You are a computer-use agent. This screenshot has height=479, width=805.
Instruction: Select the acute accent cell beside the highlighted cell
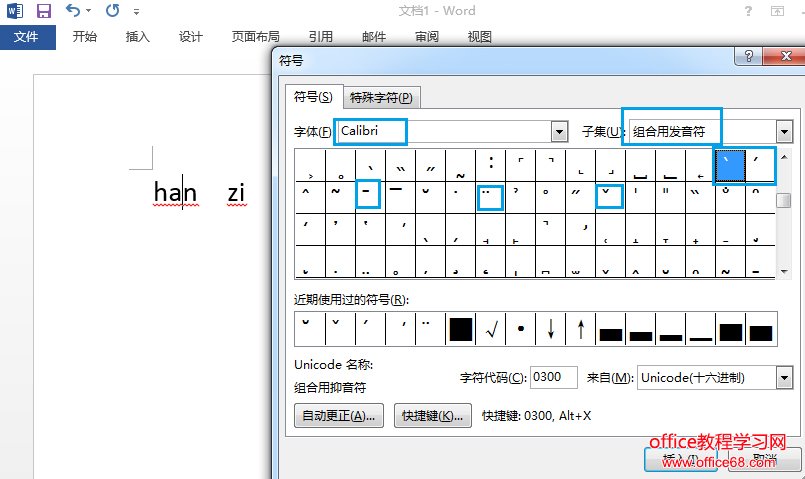(x=760, y=166)
